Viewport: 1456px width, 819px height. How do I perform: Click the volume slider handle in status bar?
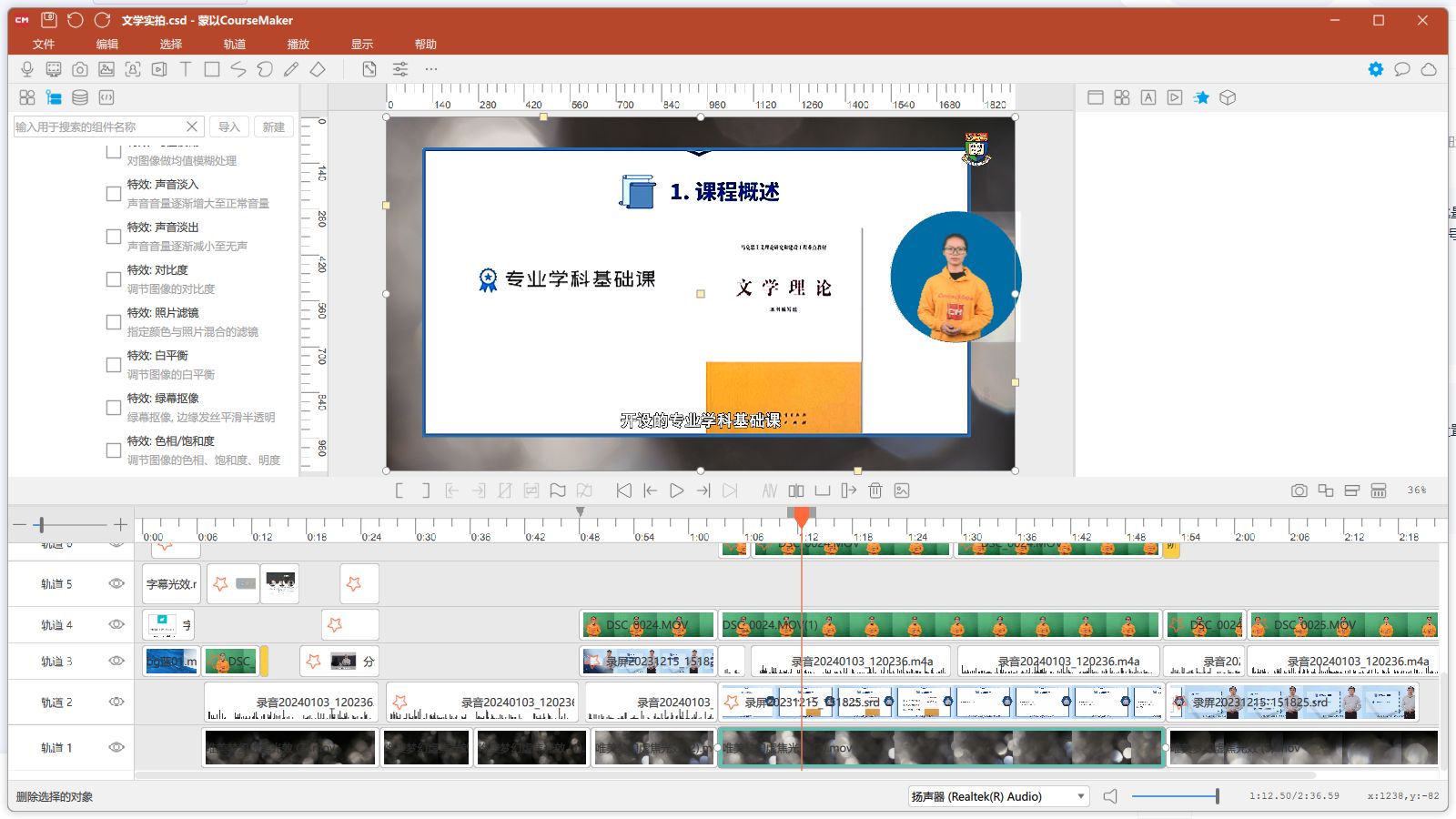[1217, 796]
